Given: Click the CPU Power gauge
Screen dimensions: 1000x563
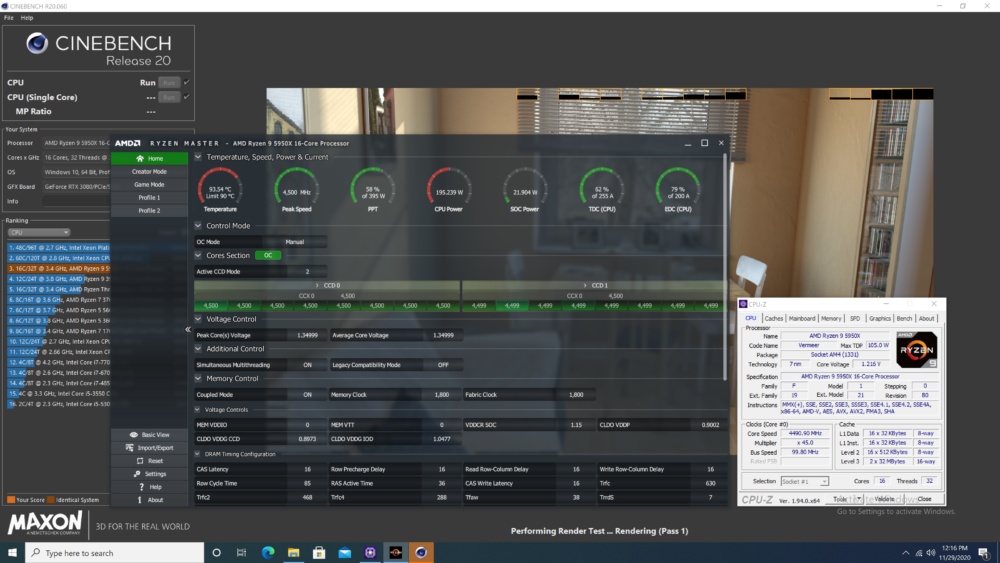Looking at the screenshot, I should point(448,189).
